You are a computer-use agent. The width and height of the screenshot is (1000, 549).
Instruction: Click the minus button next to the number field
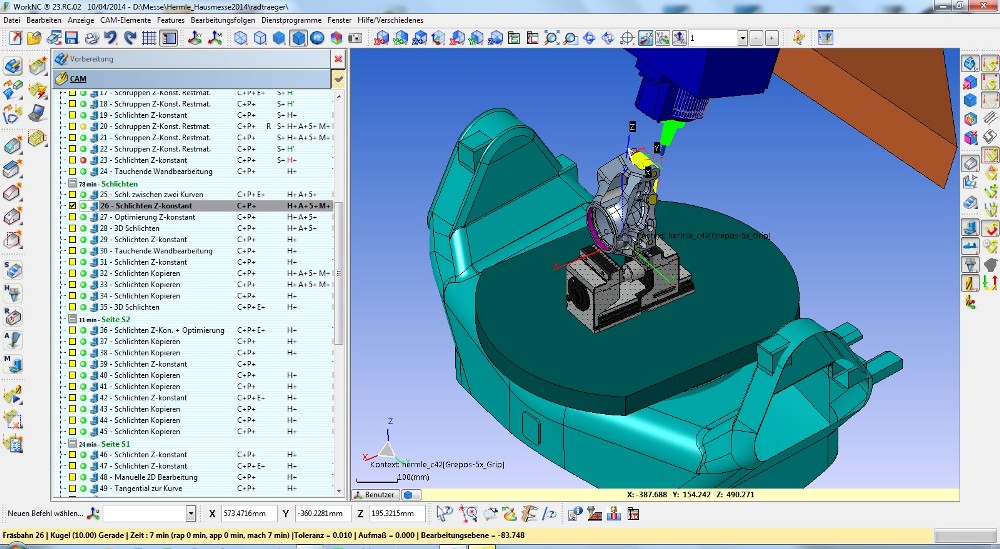tap(756, 38)
